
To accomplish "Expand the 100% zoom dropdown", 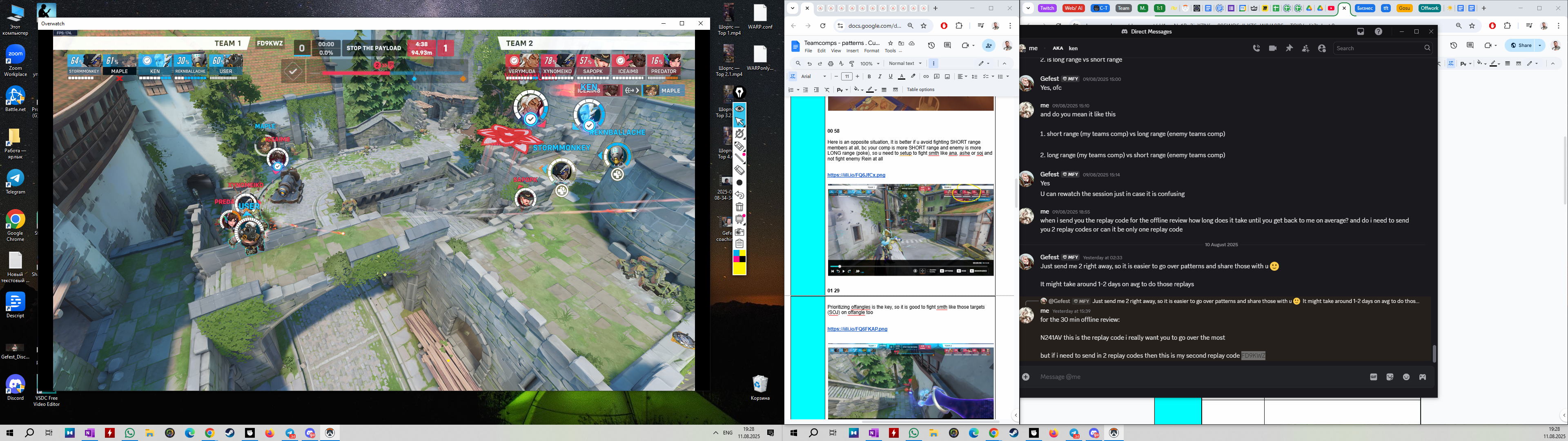I will 870,63.
